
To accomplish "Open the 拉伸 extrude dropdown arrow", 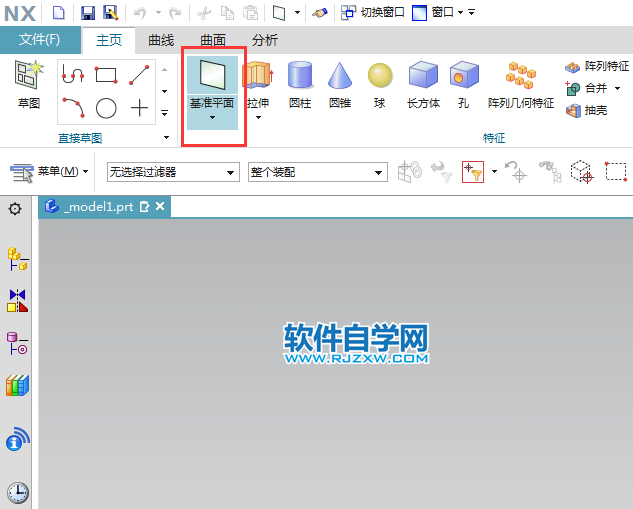I will tap(258, 117).
